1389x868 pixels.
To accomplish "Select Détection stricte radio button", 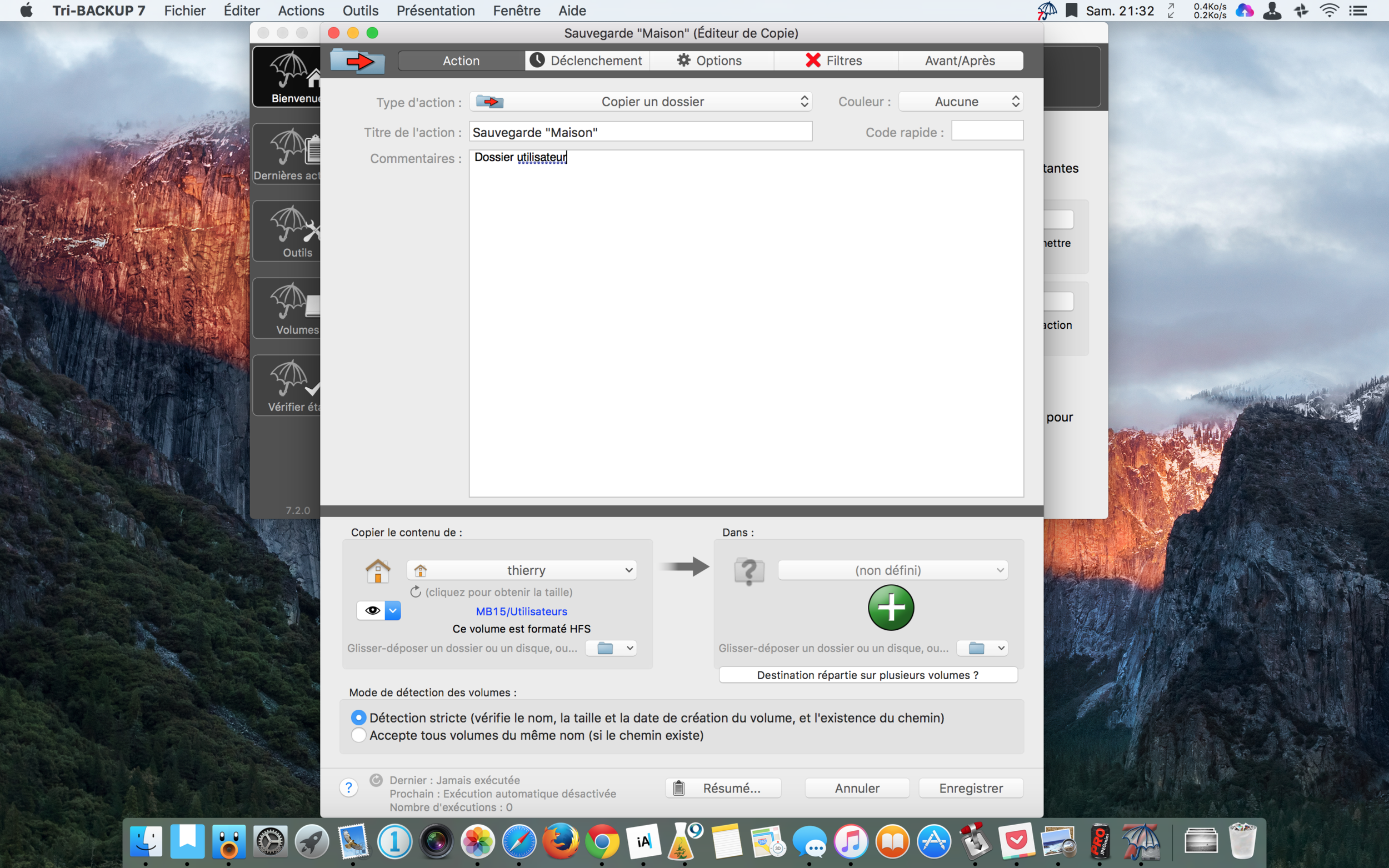I will (357, 717).
